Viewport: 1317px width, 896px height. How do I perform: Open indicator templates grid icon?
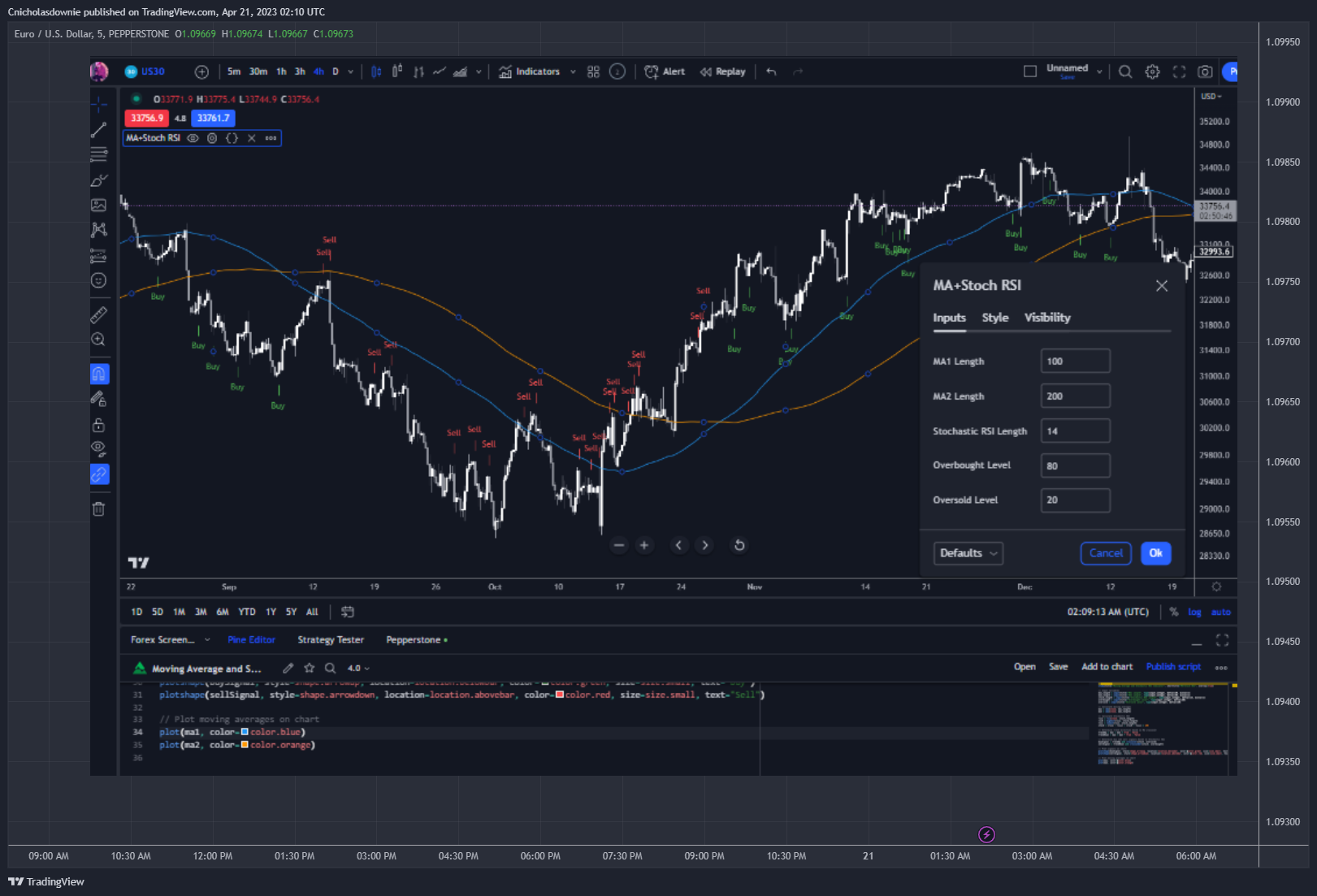(593, 71)
